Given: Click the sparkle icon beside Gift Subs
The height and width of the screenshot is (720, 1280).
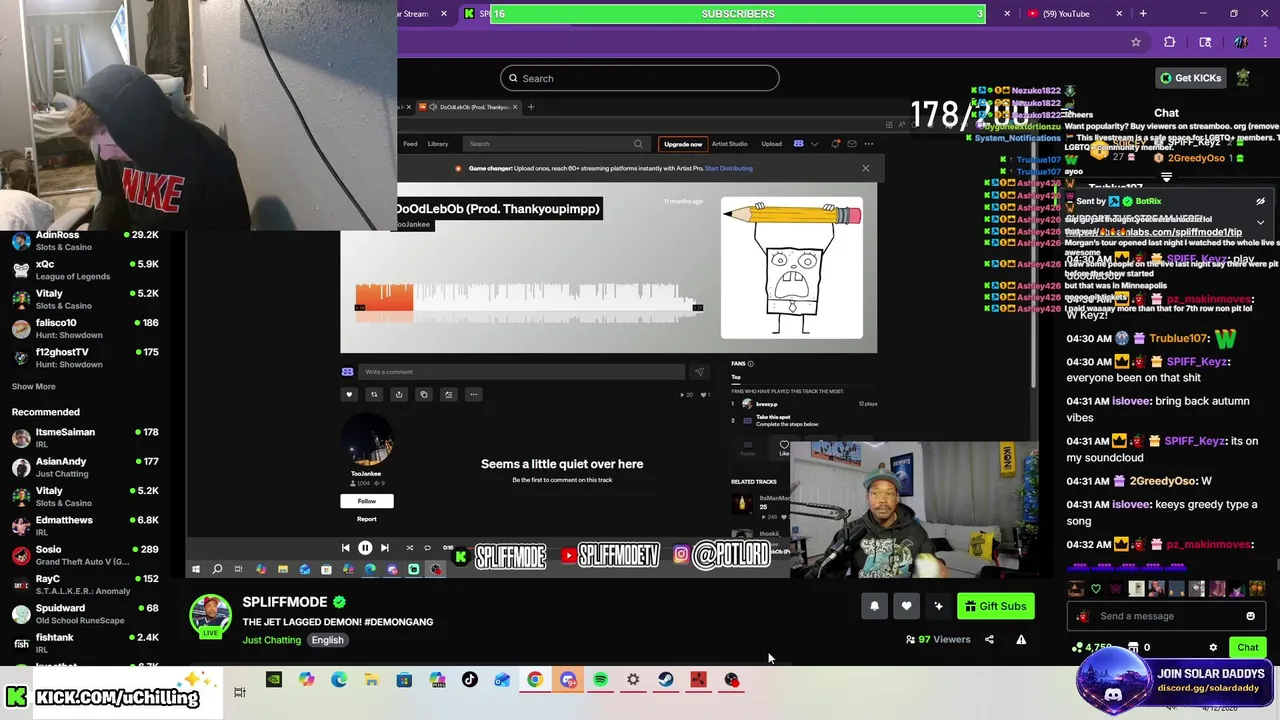Looking at the screenshot, I should [938, 606].
